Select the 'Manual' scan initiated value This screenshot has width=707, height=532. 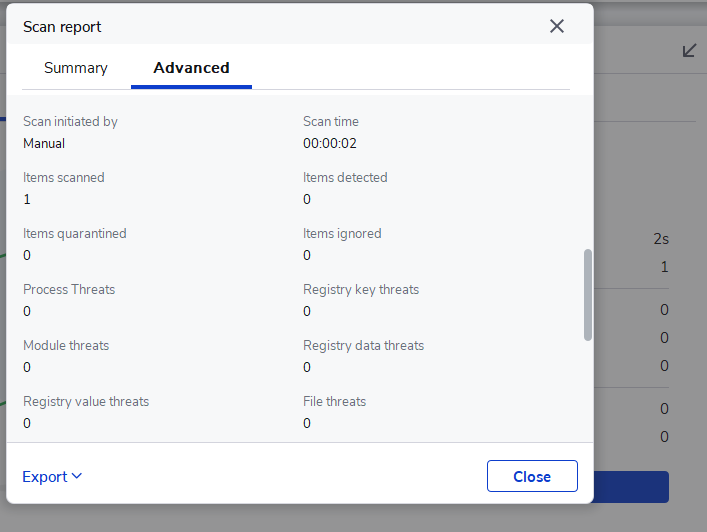(44, 143)
